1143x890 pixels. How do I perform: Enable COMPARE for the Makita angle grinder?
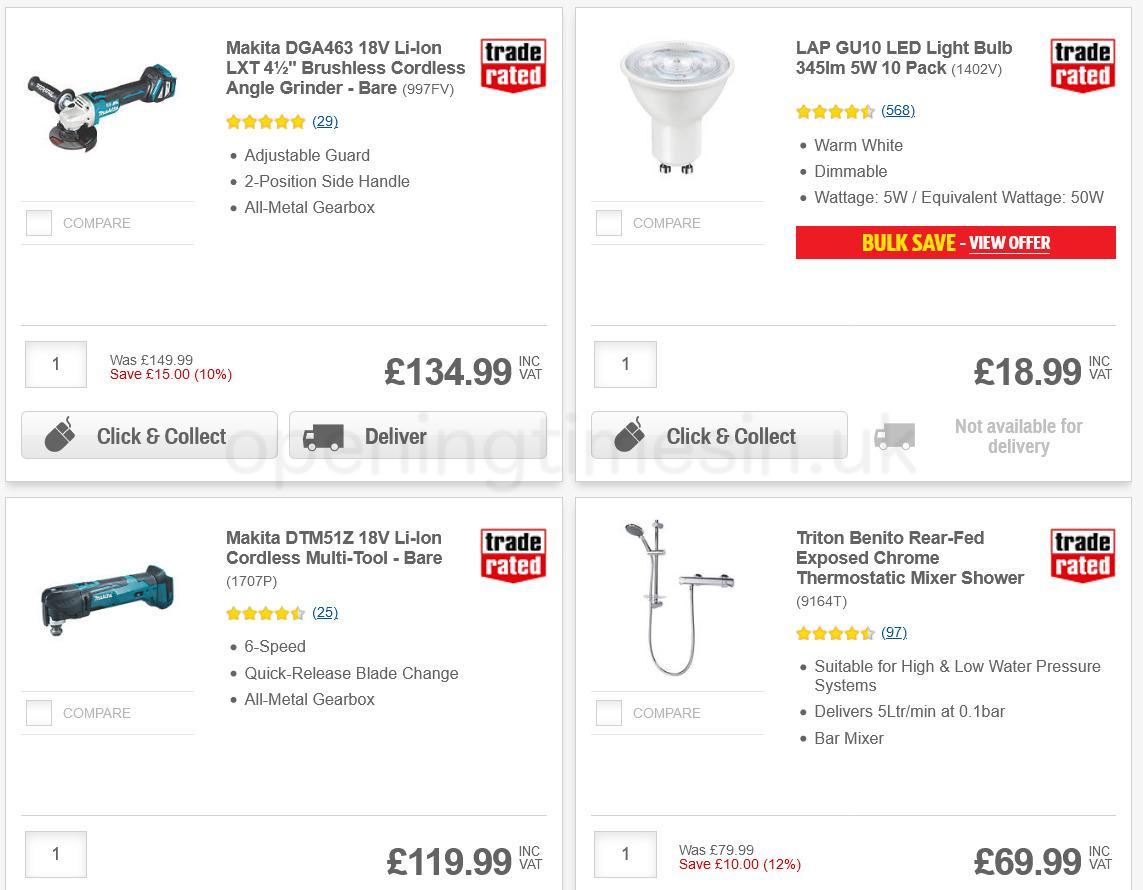tap(38, 223)
